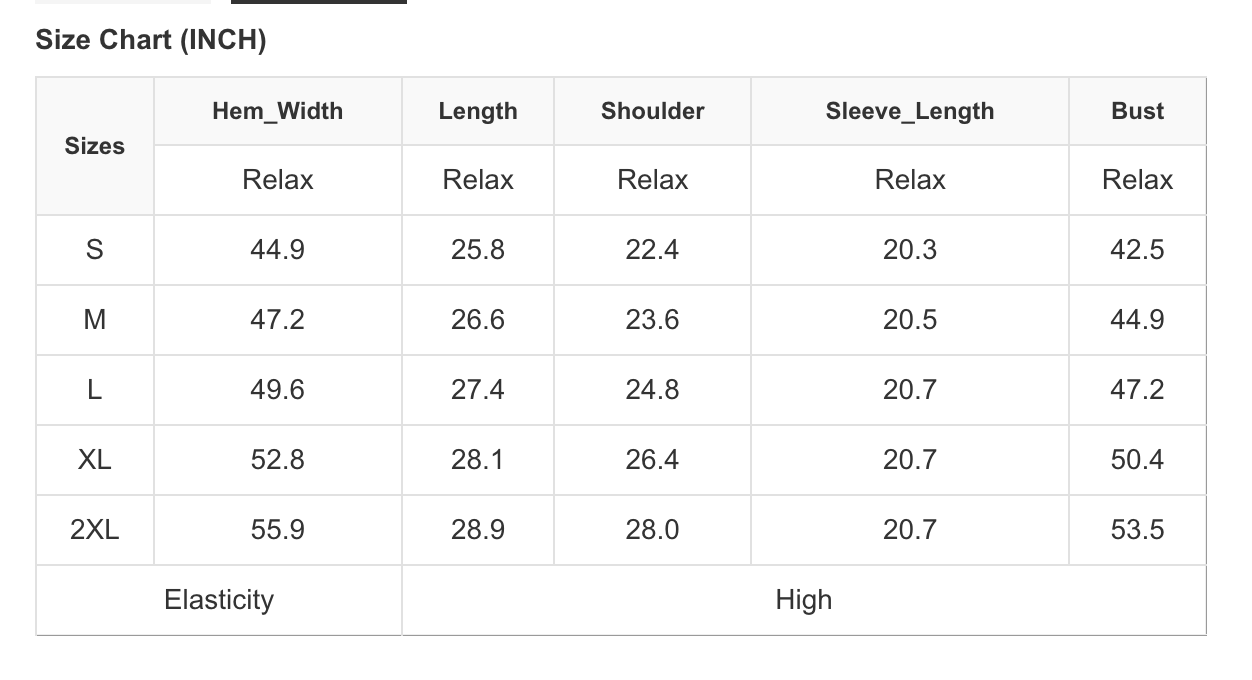
Task: Click the Elasticity row label
Action: (219, 600)
